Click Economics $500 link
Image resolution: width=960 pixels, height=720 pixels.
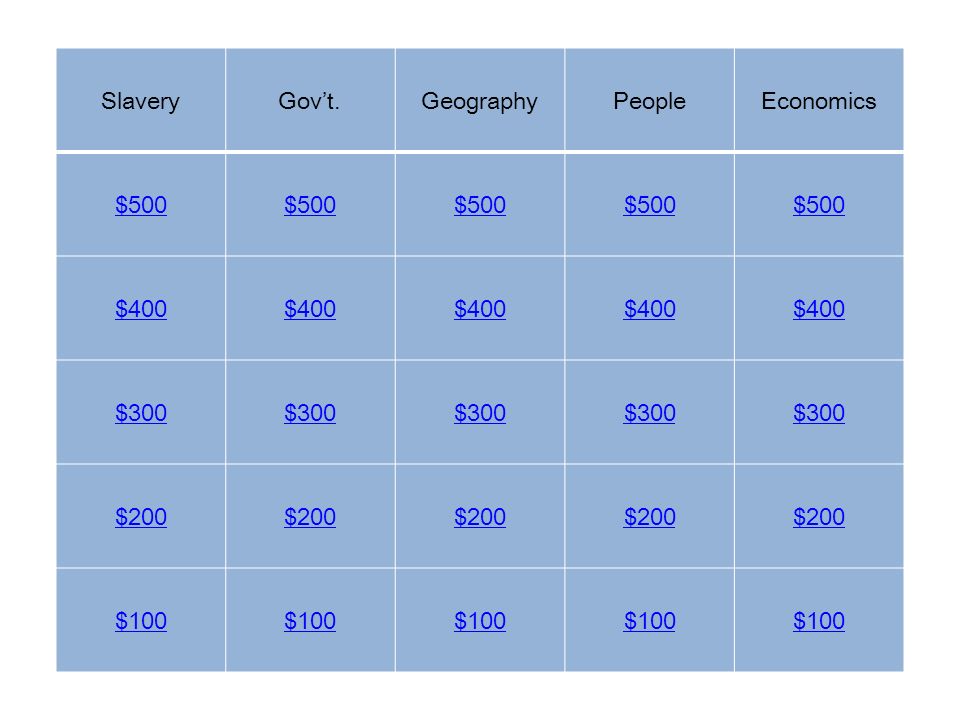[819, 204]
